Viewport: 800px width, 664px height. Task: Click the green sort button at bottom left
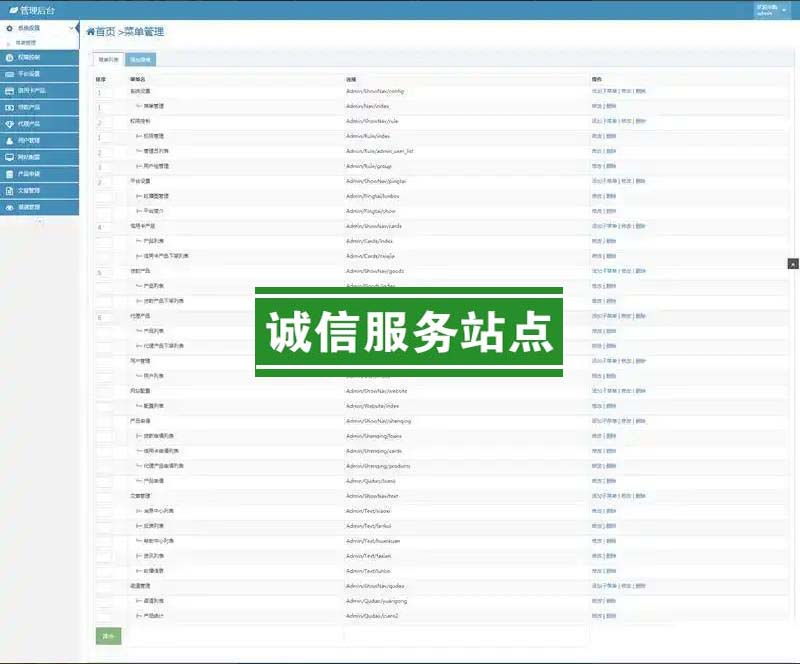pyautogui.click(x=108, y=636)
